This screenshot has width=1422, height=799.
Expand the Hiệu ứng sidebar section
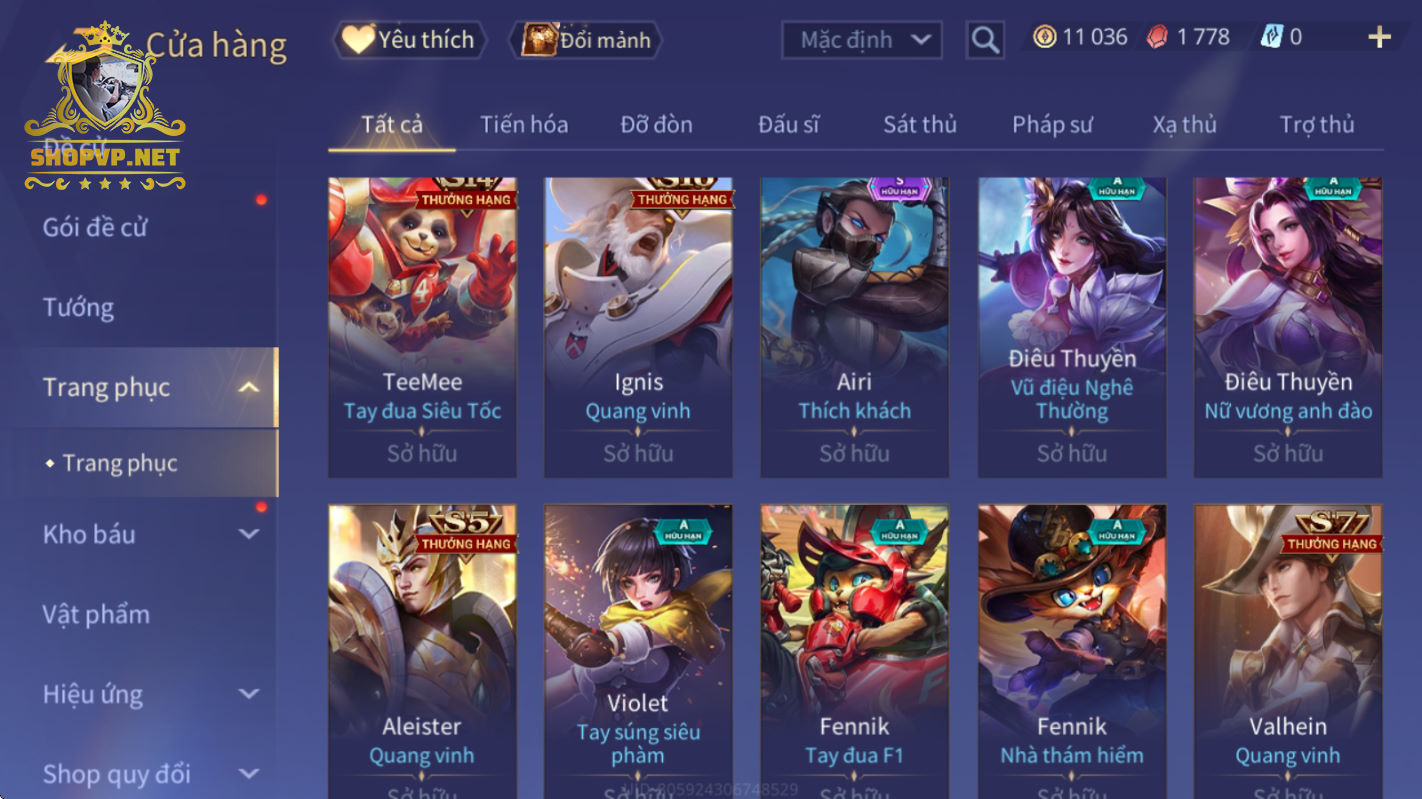pos(249,694)
